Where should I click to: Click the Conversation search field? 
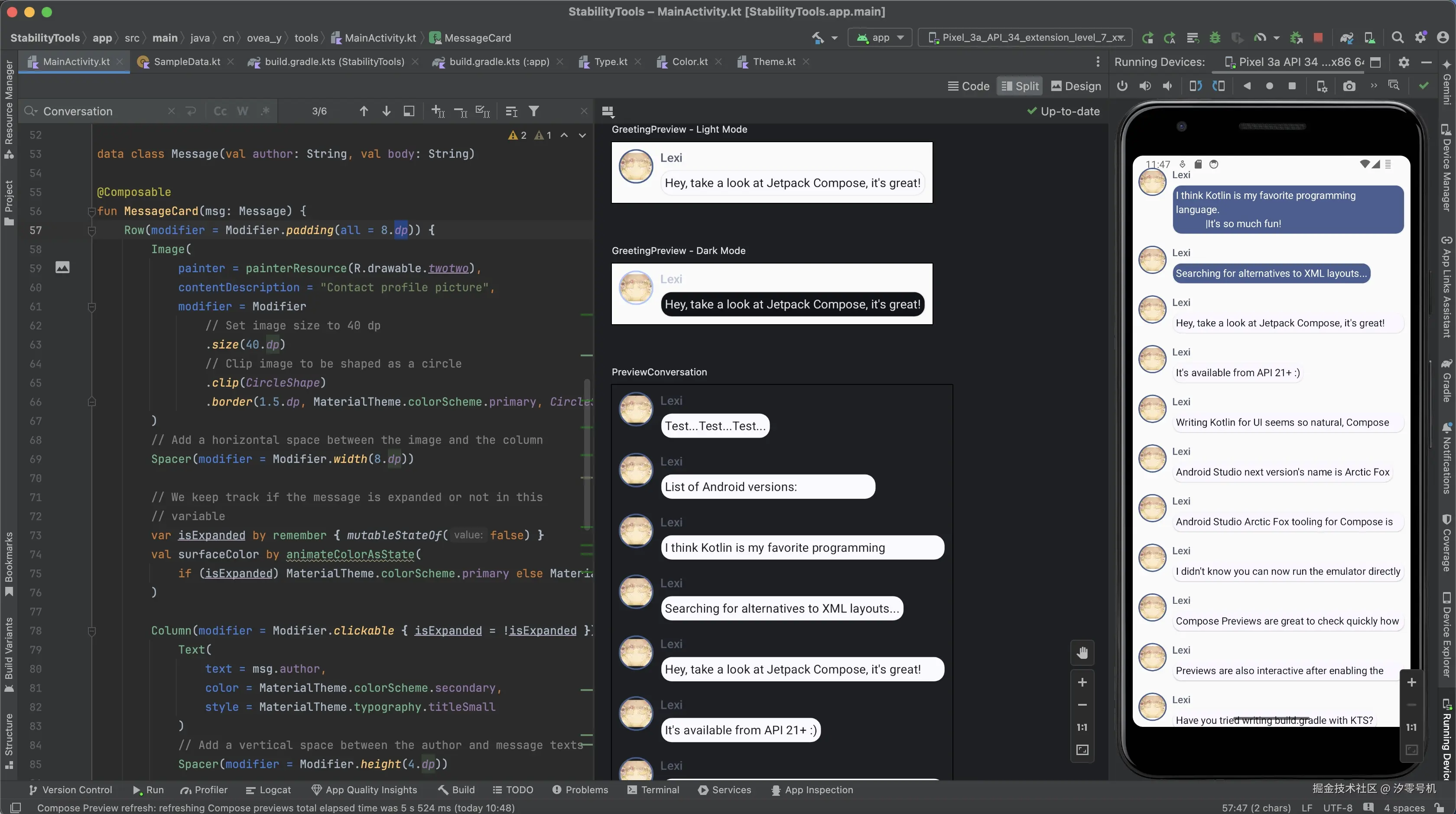(102, 111)
